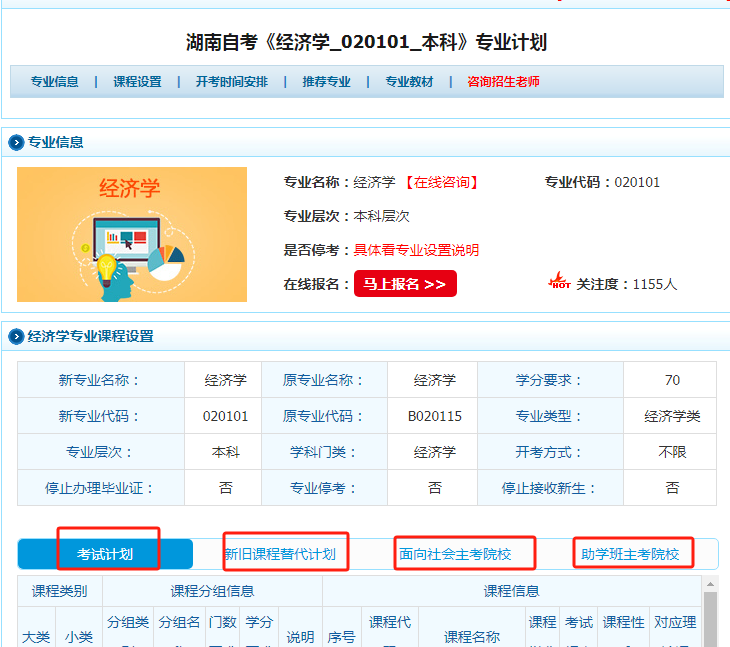
Task: Click the 不限 cell for 开考方式
Action: [672, 452]
